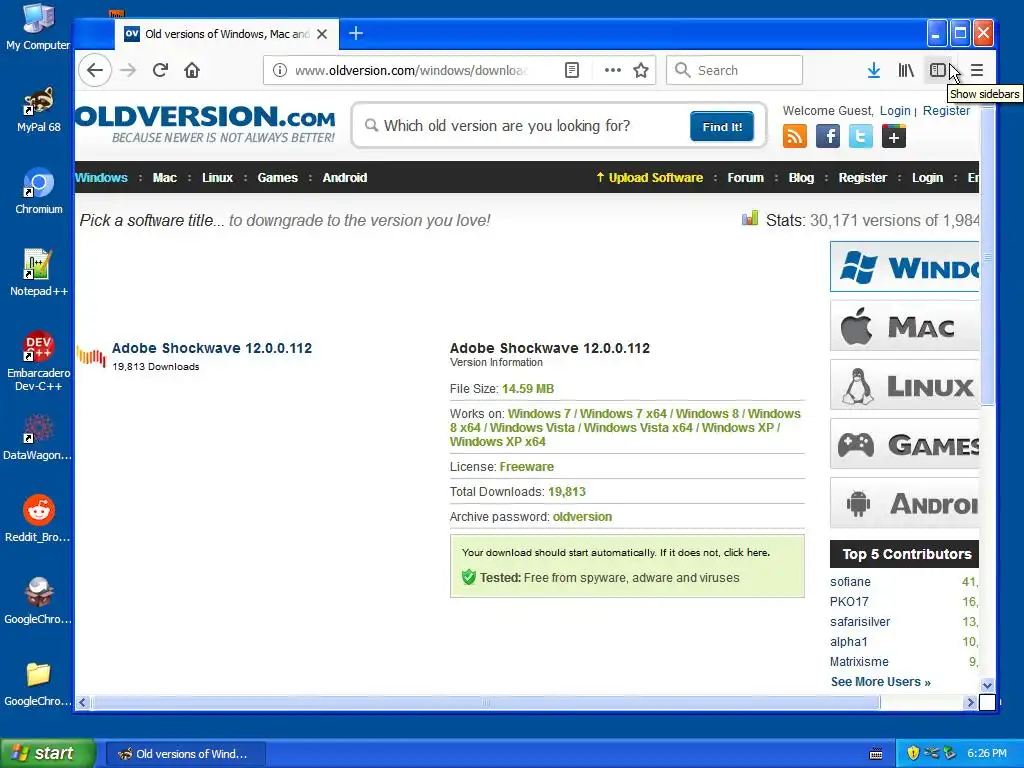Viewport: 1024px width, 768px height.
Task: Open My Computer on the desktop
Action: pyautogui.click(x=38, y=27)
